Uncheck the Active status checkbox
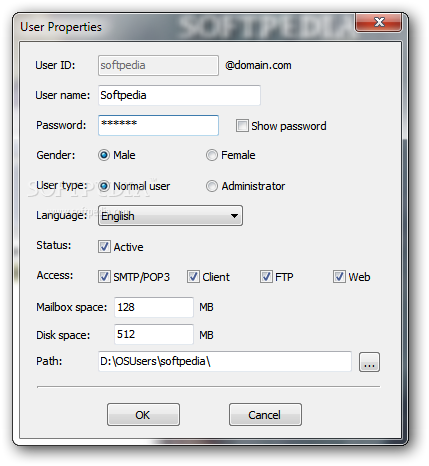Viewport: 429px width, 466px height. [104, 247]
